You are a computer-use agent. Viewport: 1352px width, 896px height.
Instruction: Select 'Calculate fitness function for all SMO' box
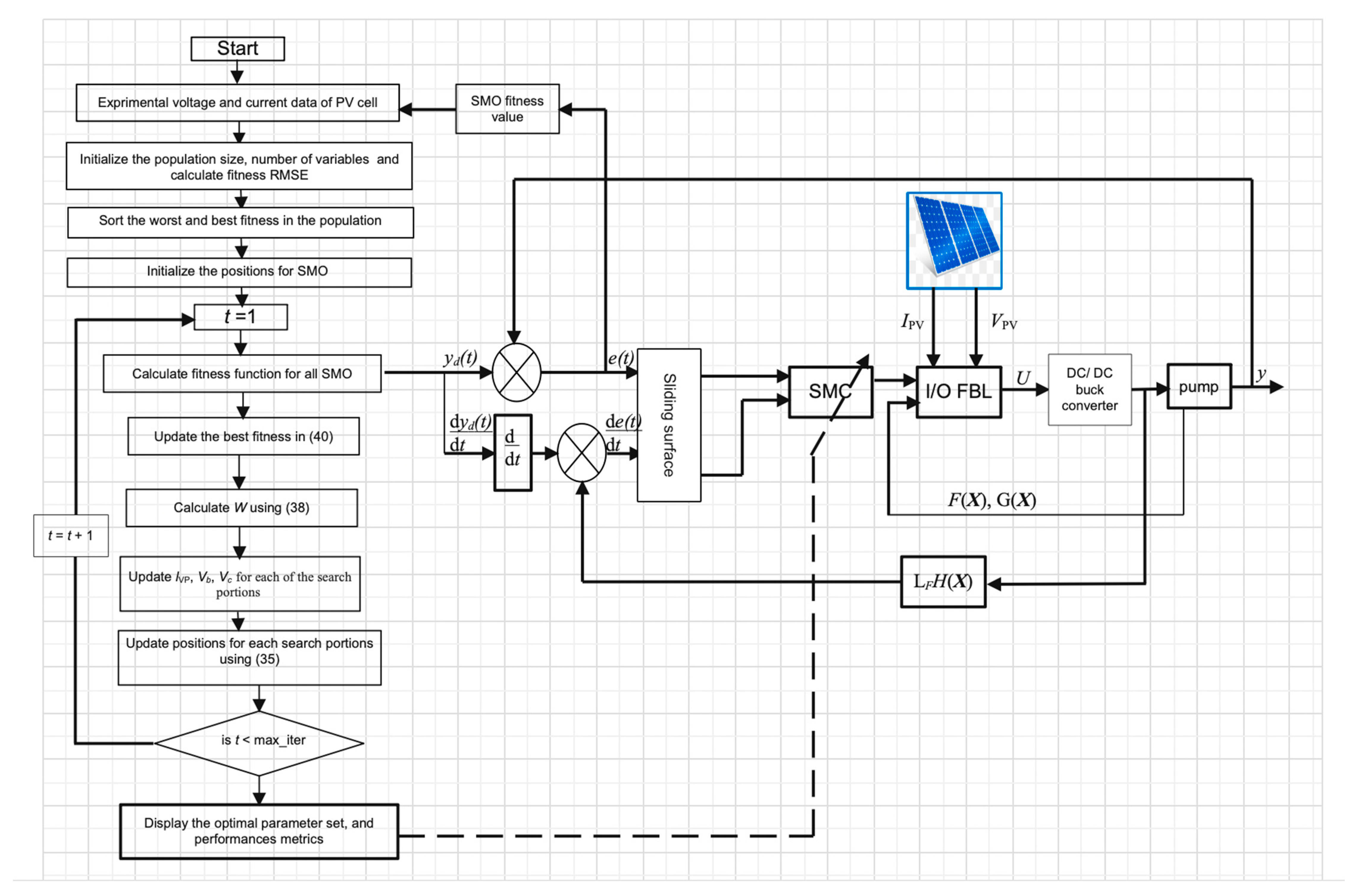click(242, 374)
